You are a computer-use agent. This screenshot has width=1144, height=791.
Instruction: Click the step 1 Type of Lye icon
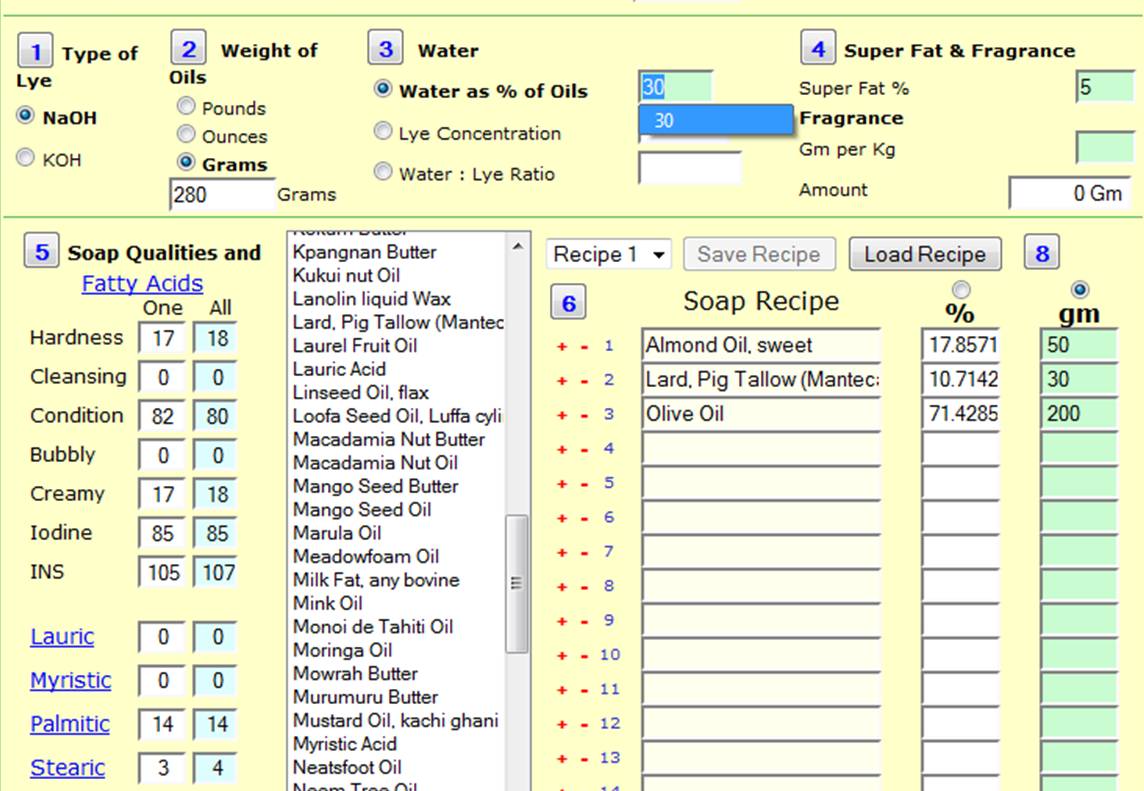[x=35, y=51]
